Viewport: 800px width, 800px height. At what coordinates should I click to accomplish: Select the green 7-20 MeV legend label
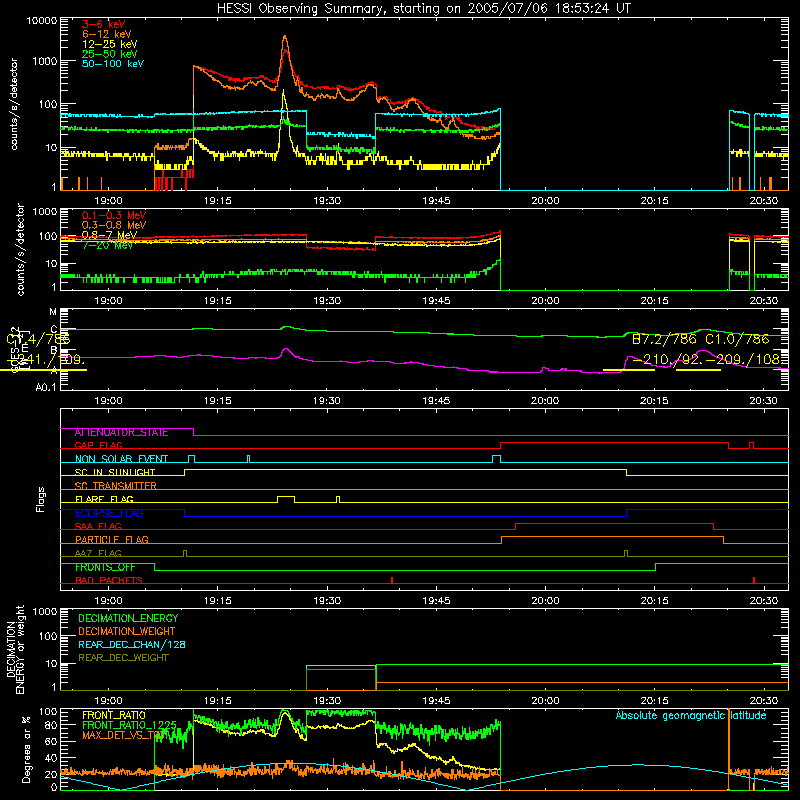coord(108,245)
